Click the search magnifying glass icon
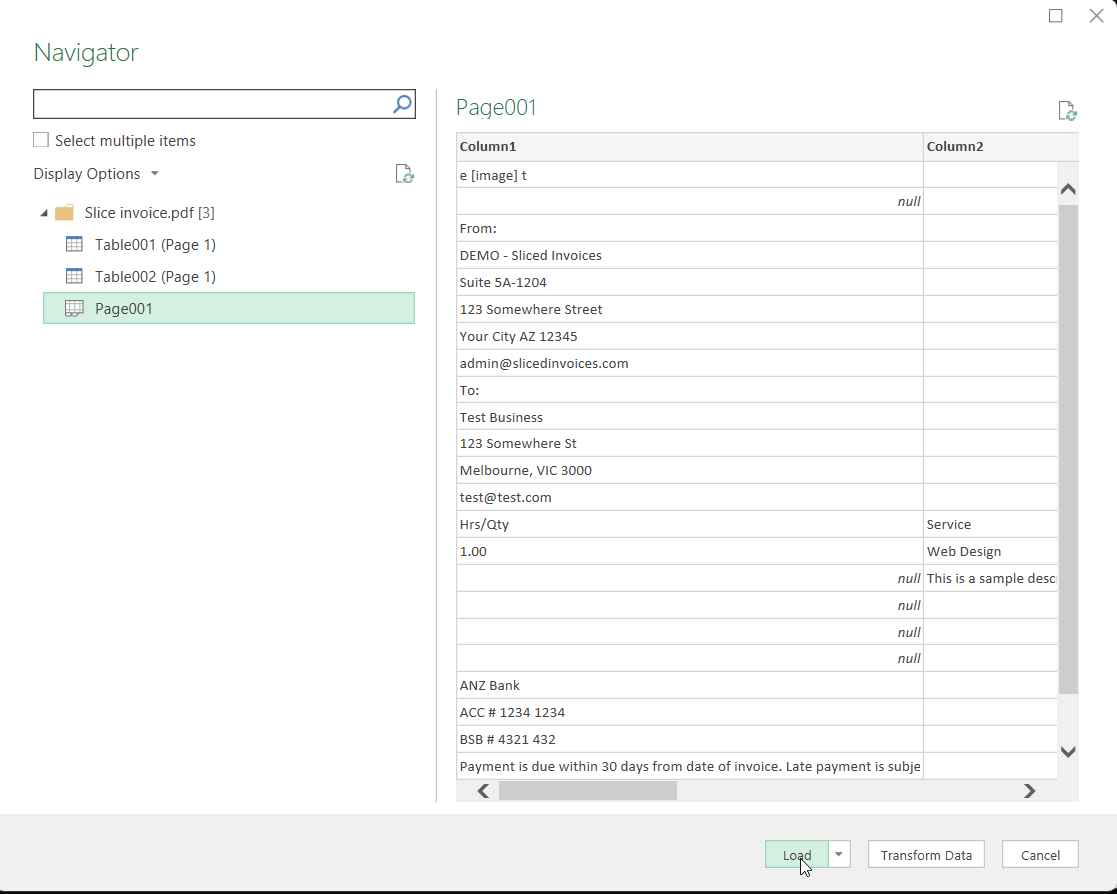This screenshot has height=894, width=1117. tap(402, 103)
